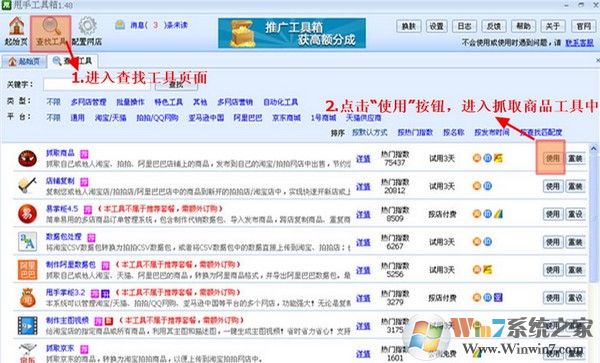
Task: Filter type by 特色工具
Action: (x=168, y=102)
